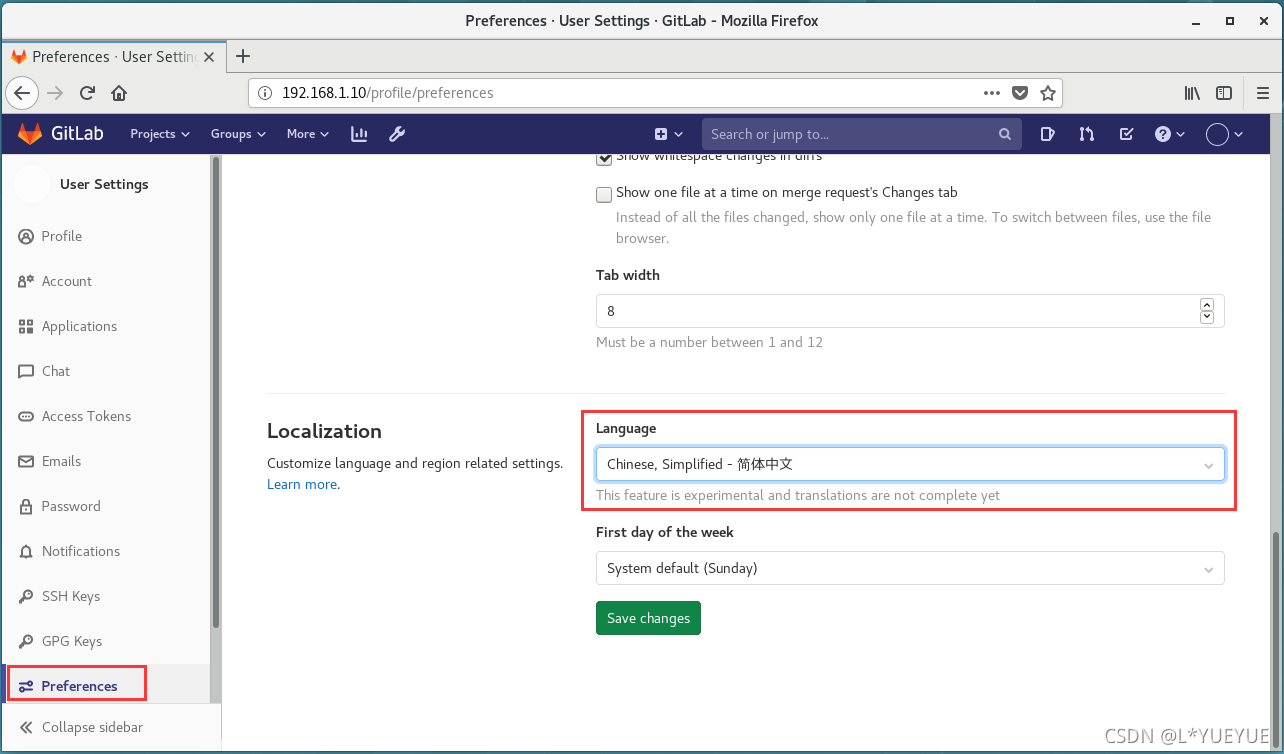Open the analytics chart icon in navbar

[359, 134]
